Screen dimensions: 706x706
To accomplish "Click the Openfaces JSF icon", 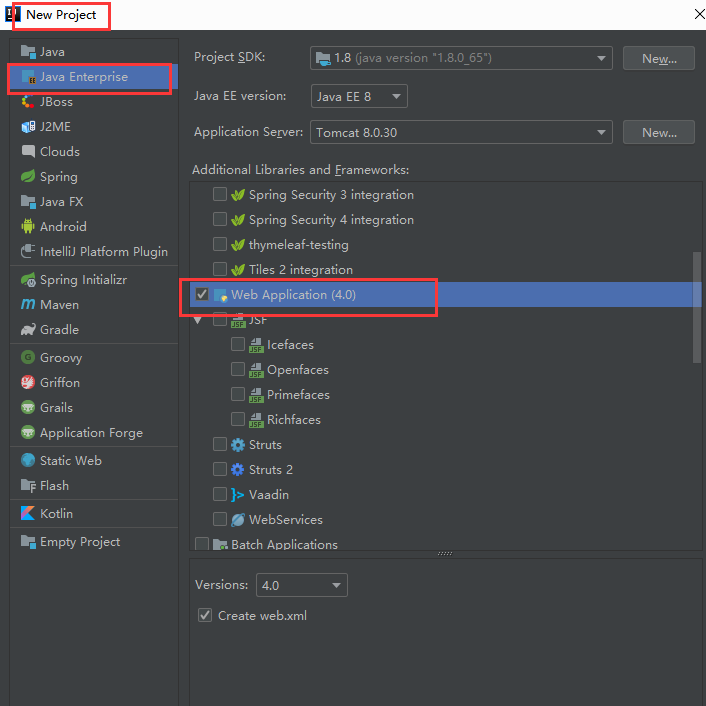I will click(x=256, y=370).
